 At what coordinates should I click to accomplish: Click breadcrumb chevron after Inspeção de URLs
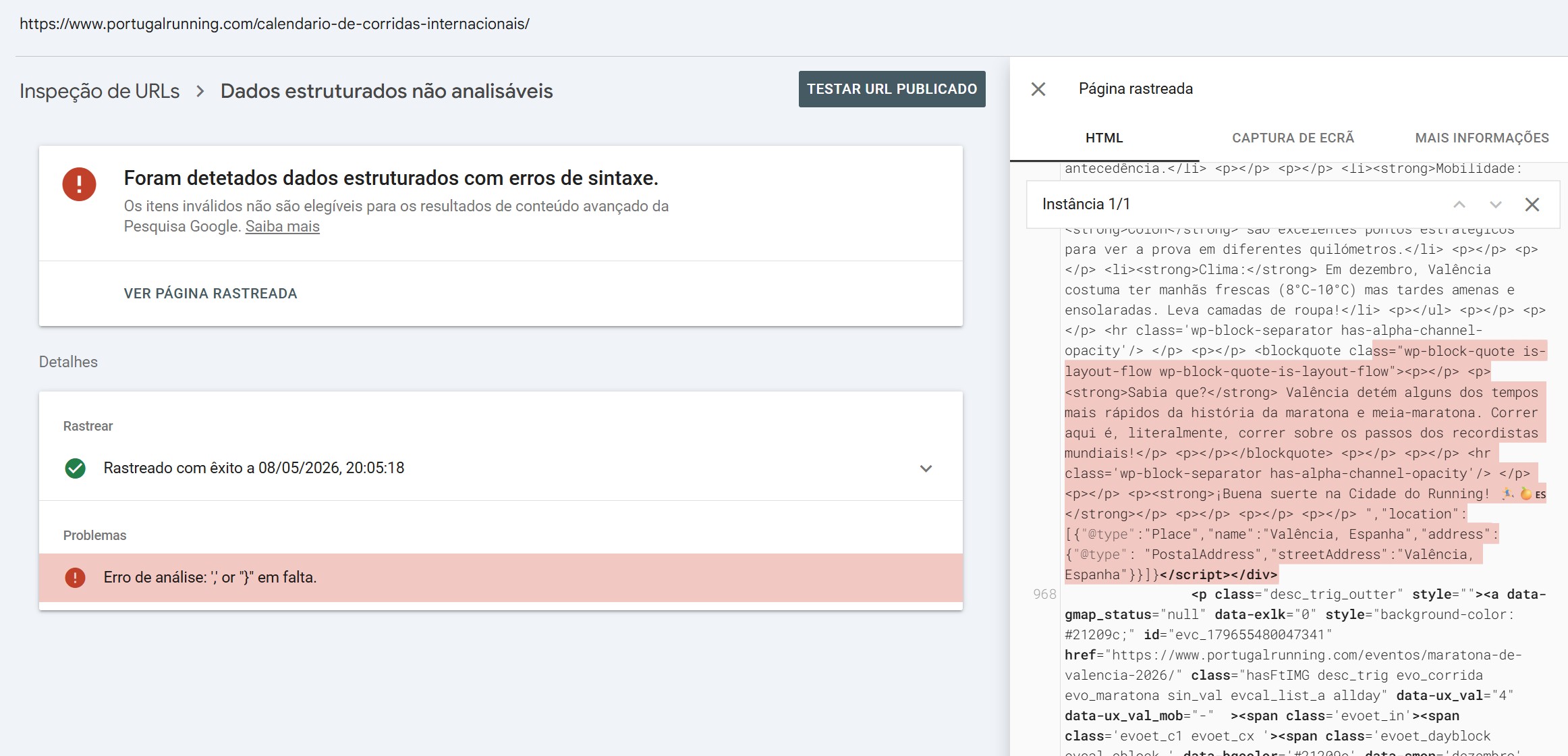tap(200, 91)
